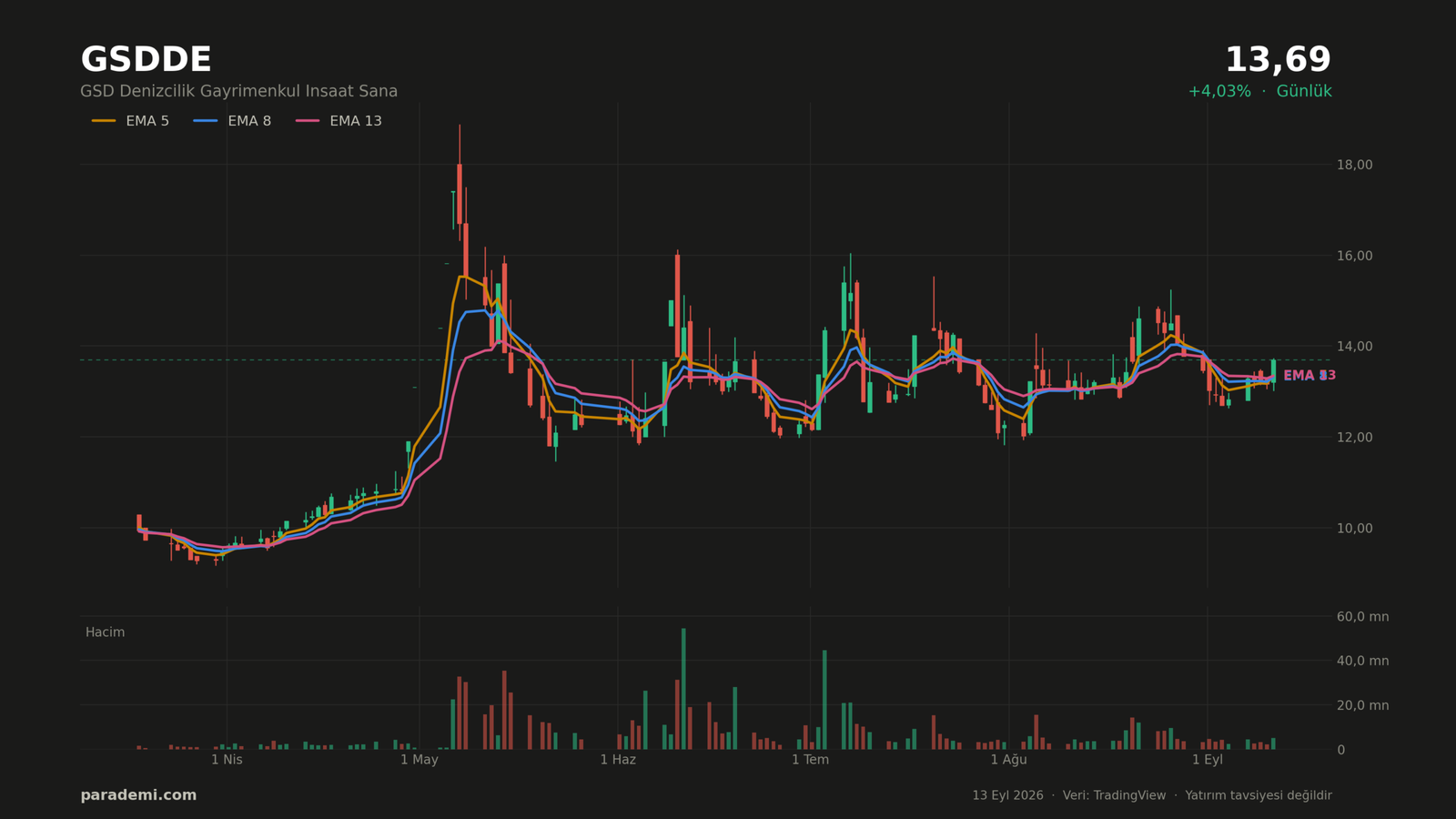Click the tallest green volume bar in June
1456x819 pixels.
click(683, 689)
